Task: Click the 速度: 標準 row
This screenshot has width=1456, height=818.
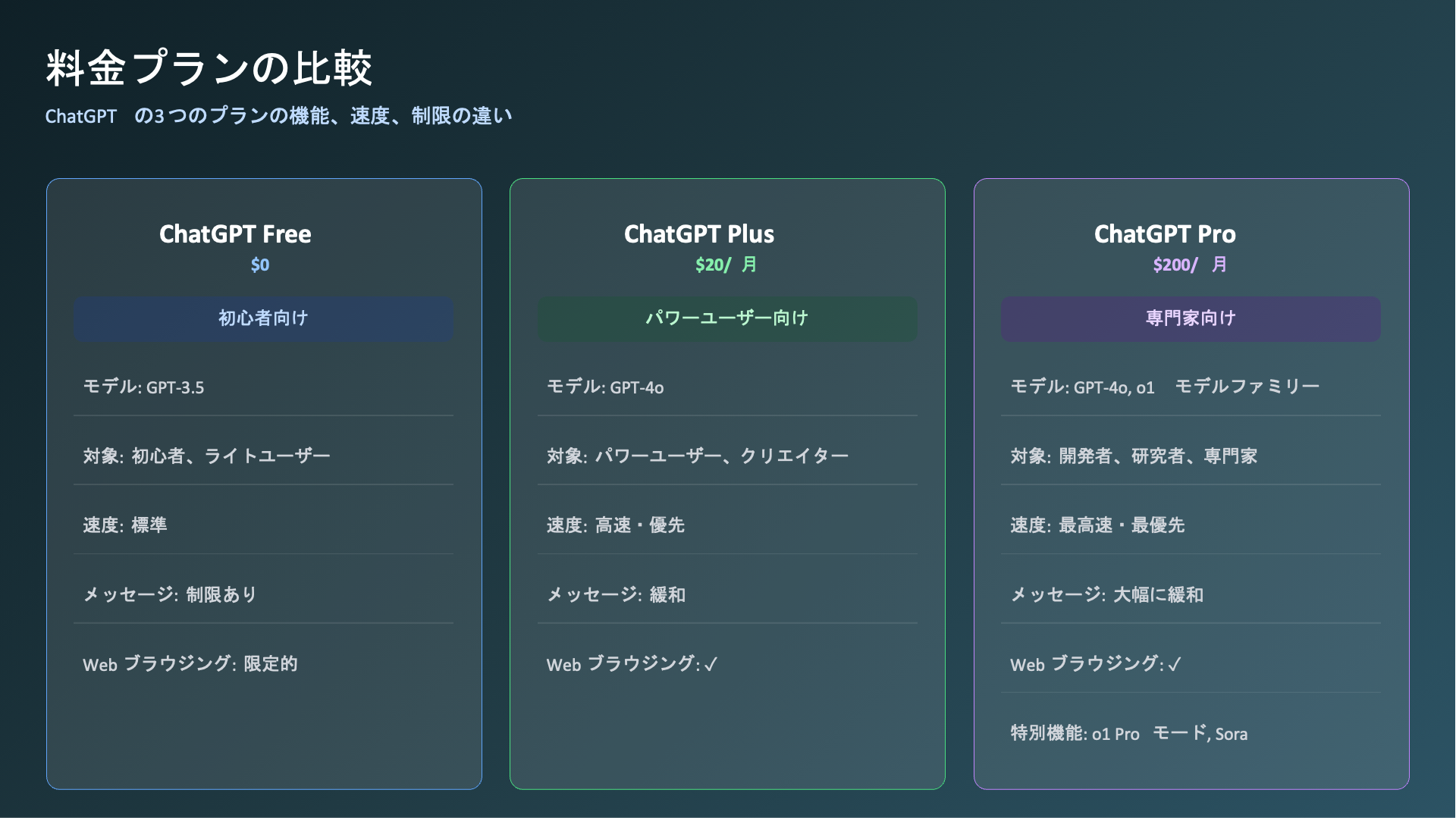Action: coord(263,525)
